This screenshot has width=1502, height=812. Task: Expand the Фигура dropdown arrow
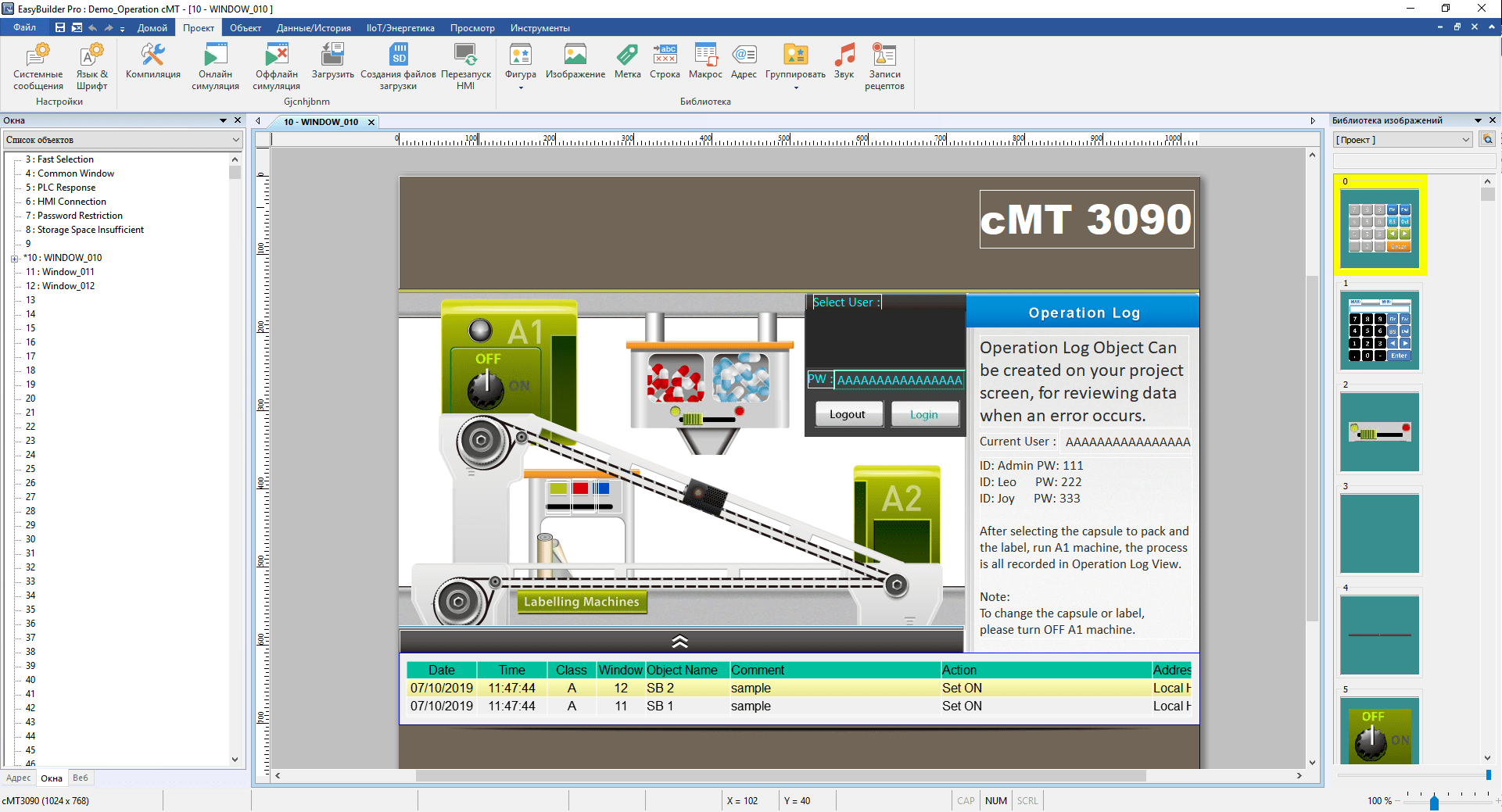point(521,88)
